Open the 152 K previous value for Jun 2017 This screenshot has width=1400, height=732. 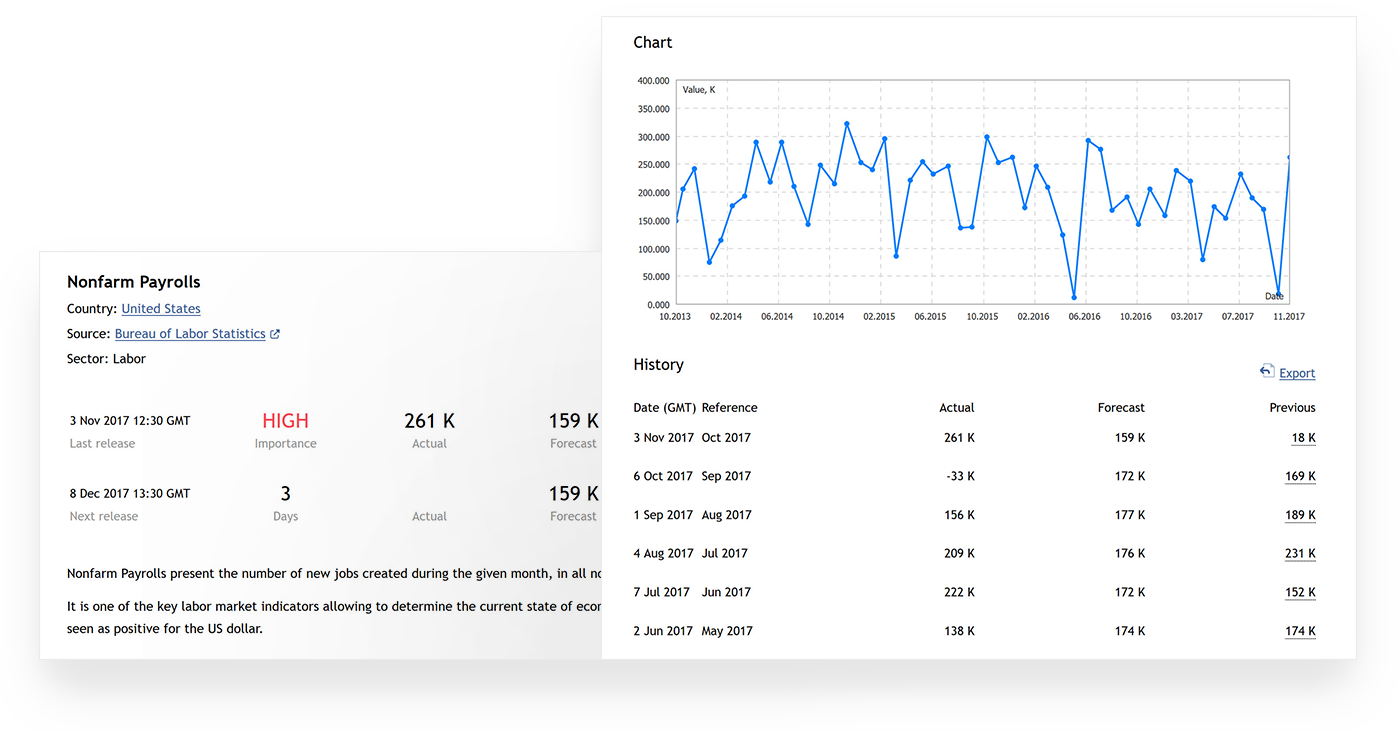[x=1300, y=592]
